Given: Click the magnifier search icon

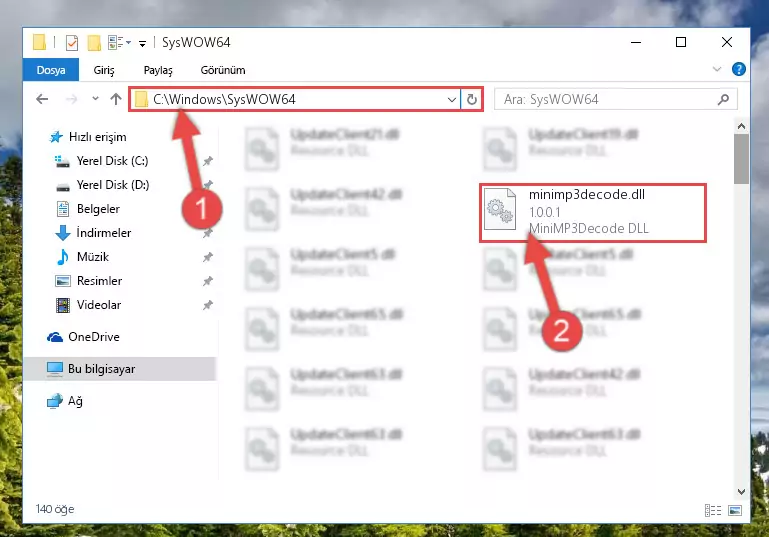Looking at the screenshot, I should (723, 100).
